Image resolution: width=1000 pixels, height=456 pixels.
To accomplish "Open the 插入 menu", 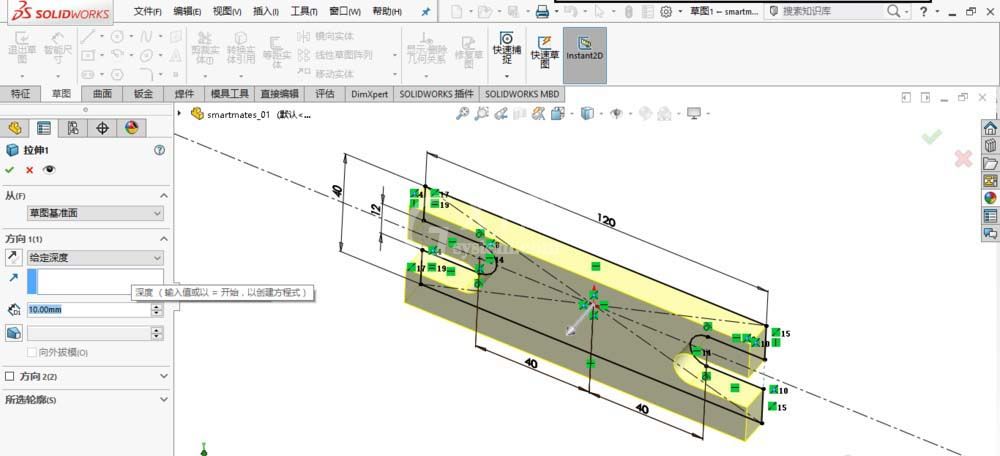I will point(266,11).
